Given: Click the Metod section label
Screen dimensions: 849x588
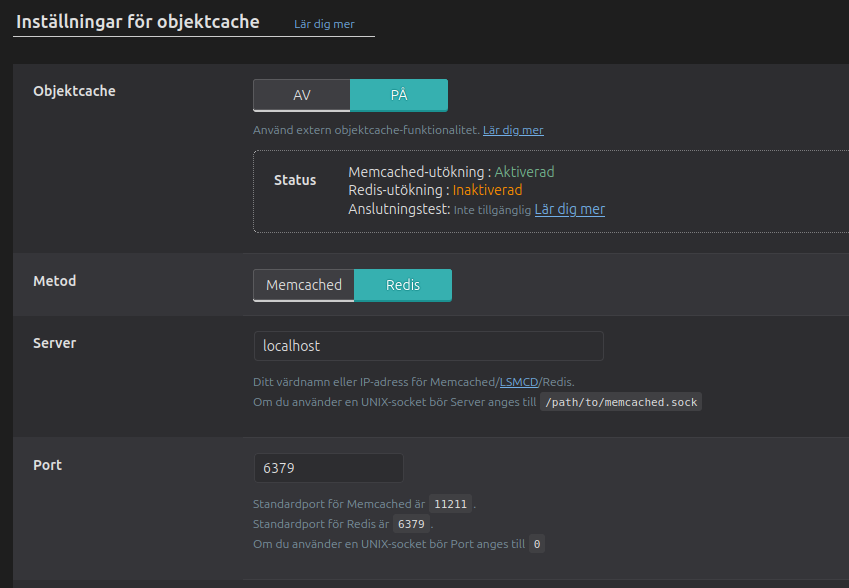Looking at the screenshot, I should (x=55, y=281).
